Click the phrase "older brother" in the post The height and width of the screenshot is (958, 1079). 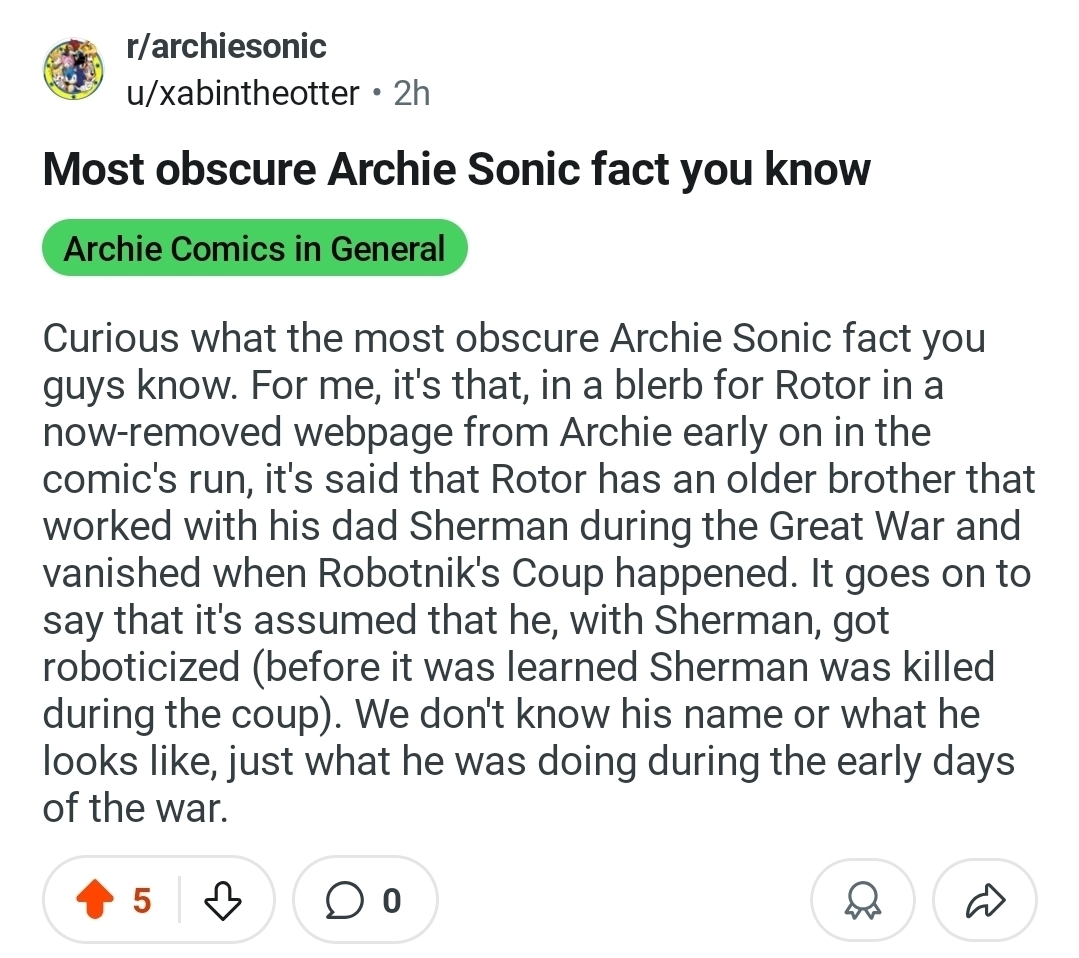point(846,479)
